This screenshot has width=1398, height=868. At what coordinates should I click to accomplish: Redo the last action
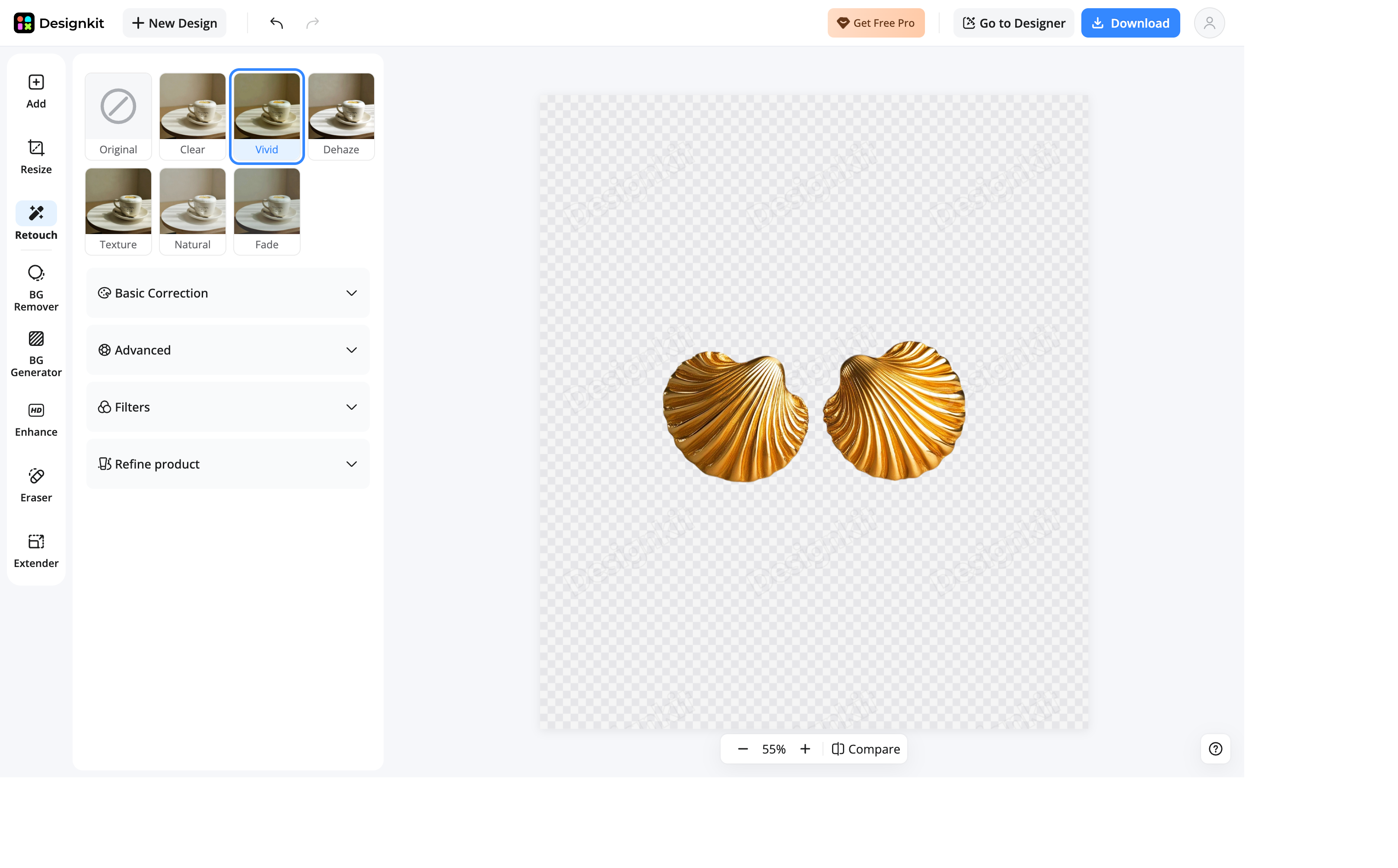point(313,23)
